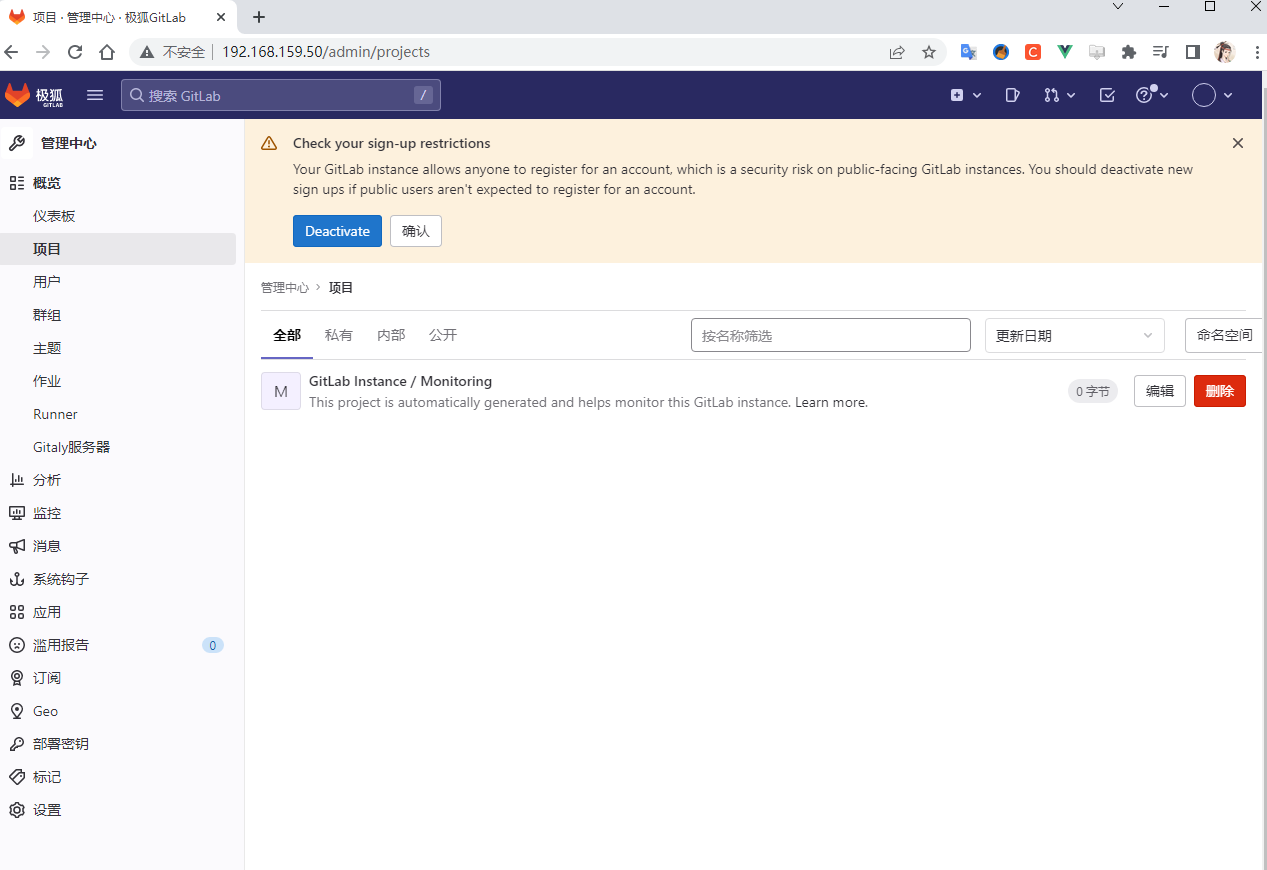This screenshot has height=870, width=1267.
Task: Select the 私有 projects tab
Action: click(339, 335)
